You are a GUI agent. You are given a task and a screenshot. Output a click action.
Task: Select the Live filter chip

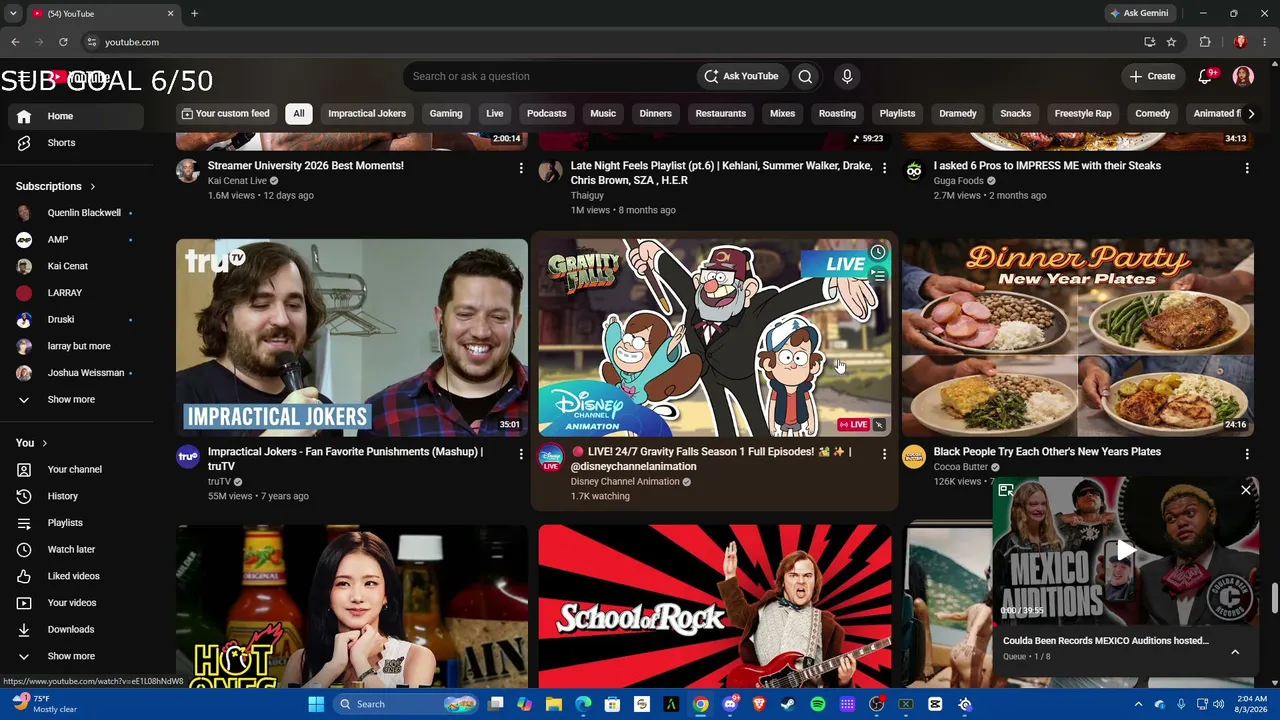coord(495,113)
